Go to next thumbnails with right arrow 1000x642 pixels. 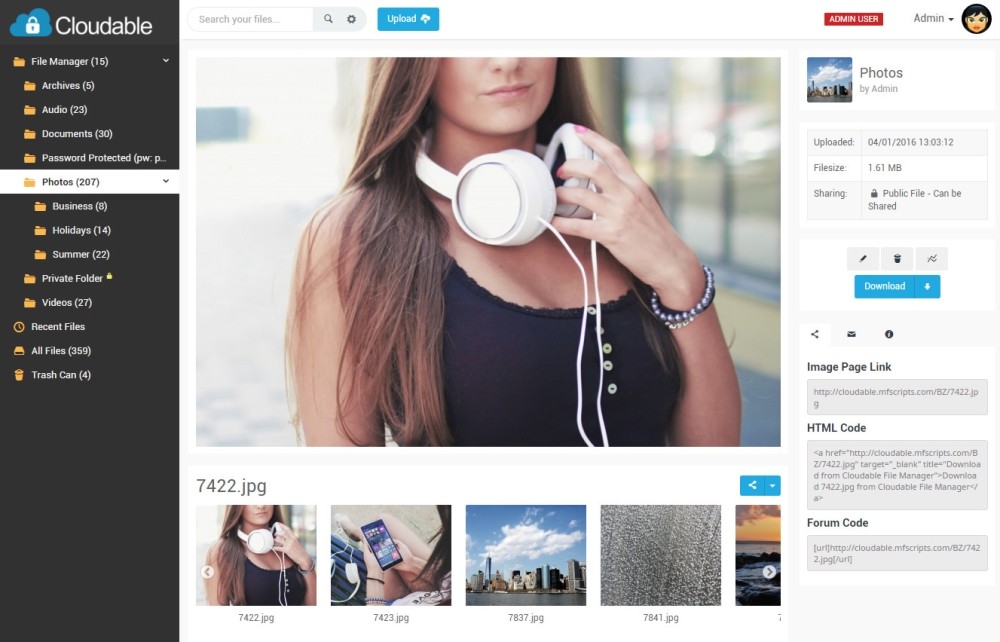(x=770, y=572)
